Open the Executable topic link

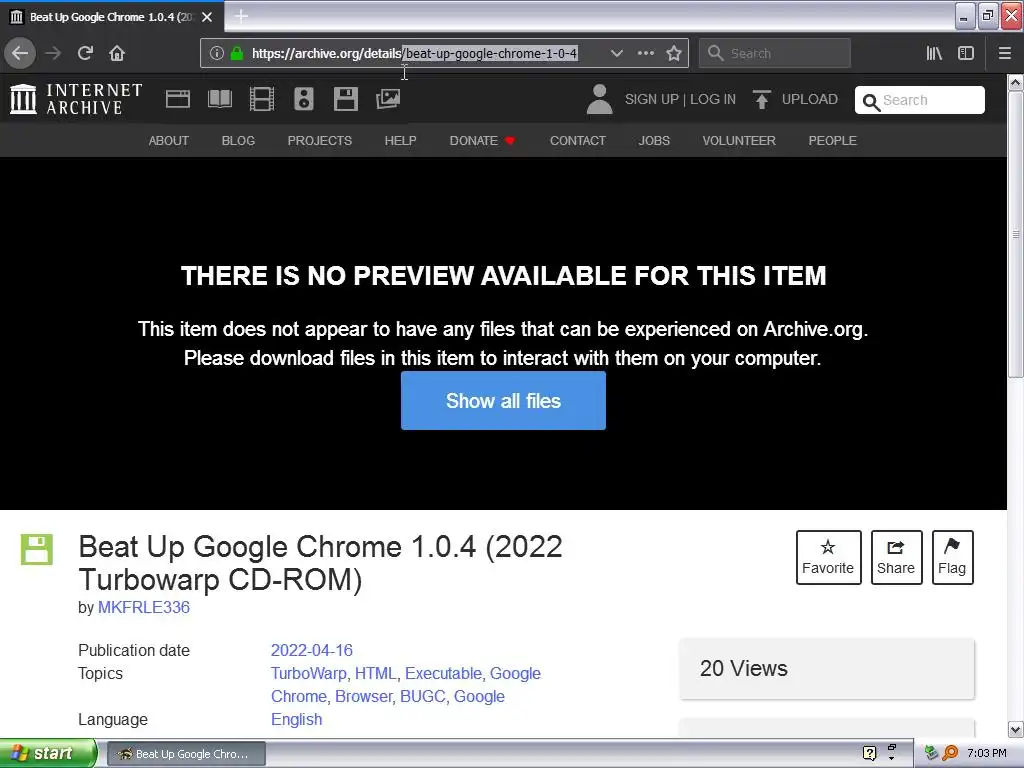443,673
